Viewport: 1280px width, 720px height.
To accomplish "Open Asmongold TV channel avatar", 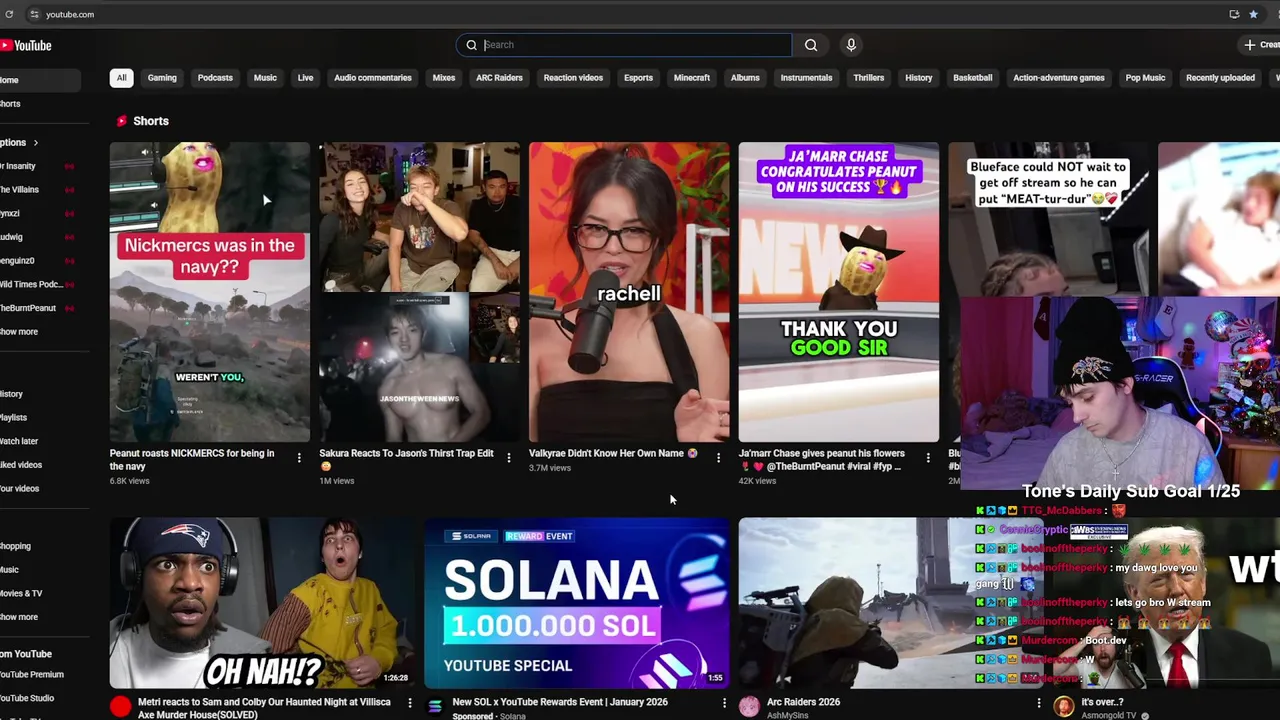I will [1063, 707].
